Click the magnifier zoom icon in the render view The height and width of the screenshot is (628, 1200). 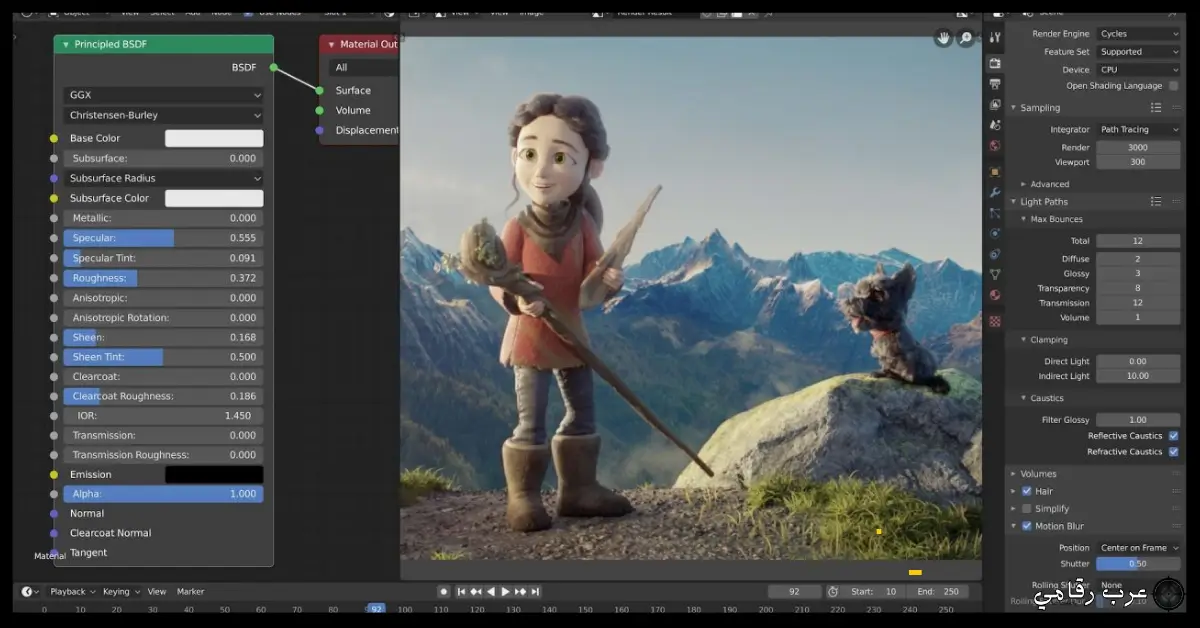tap(966, 38)
